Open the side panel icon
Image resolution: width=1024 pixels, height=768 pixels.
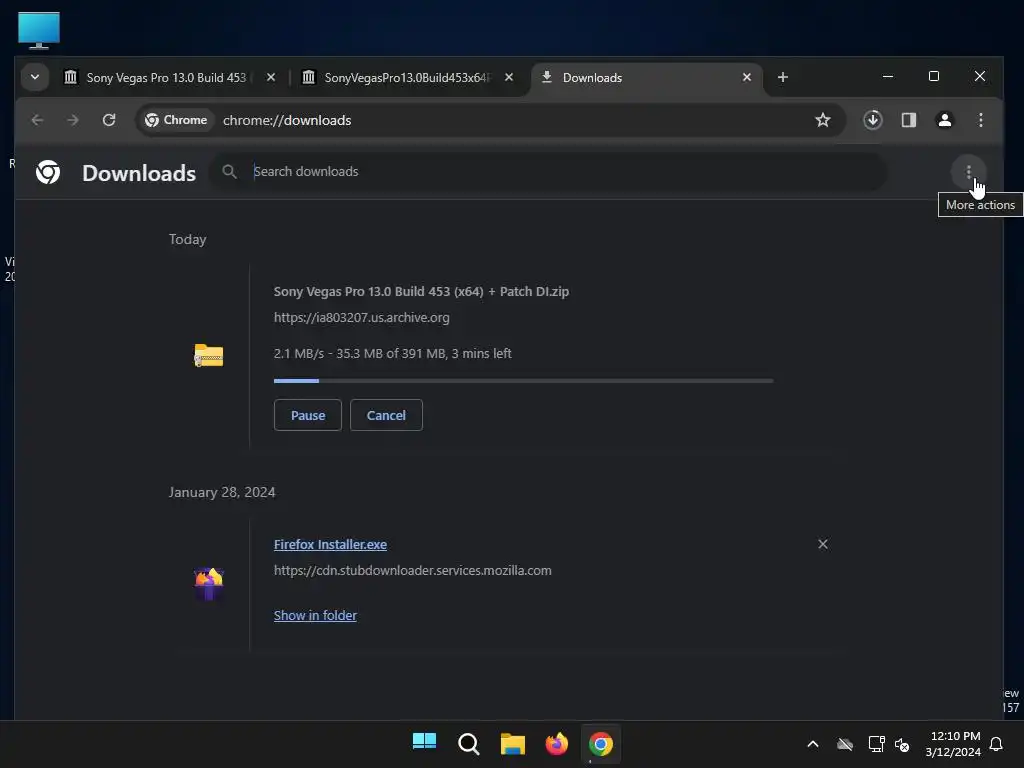(x=908, y=120)
